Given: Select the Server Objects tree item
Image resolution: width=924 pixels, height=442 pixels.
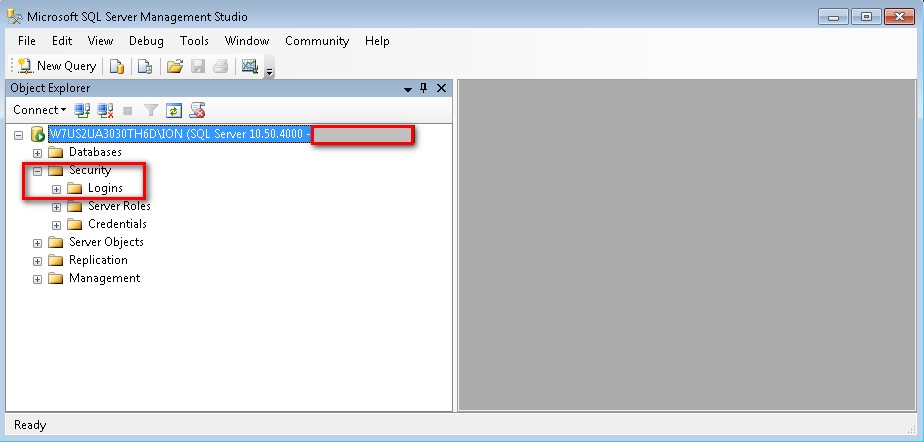Looking at the screenshot, I should [106, 242].
